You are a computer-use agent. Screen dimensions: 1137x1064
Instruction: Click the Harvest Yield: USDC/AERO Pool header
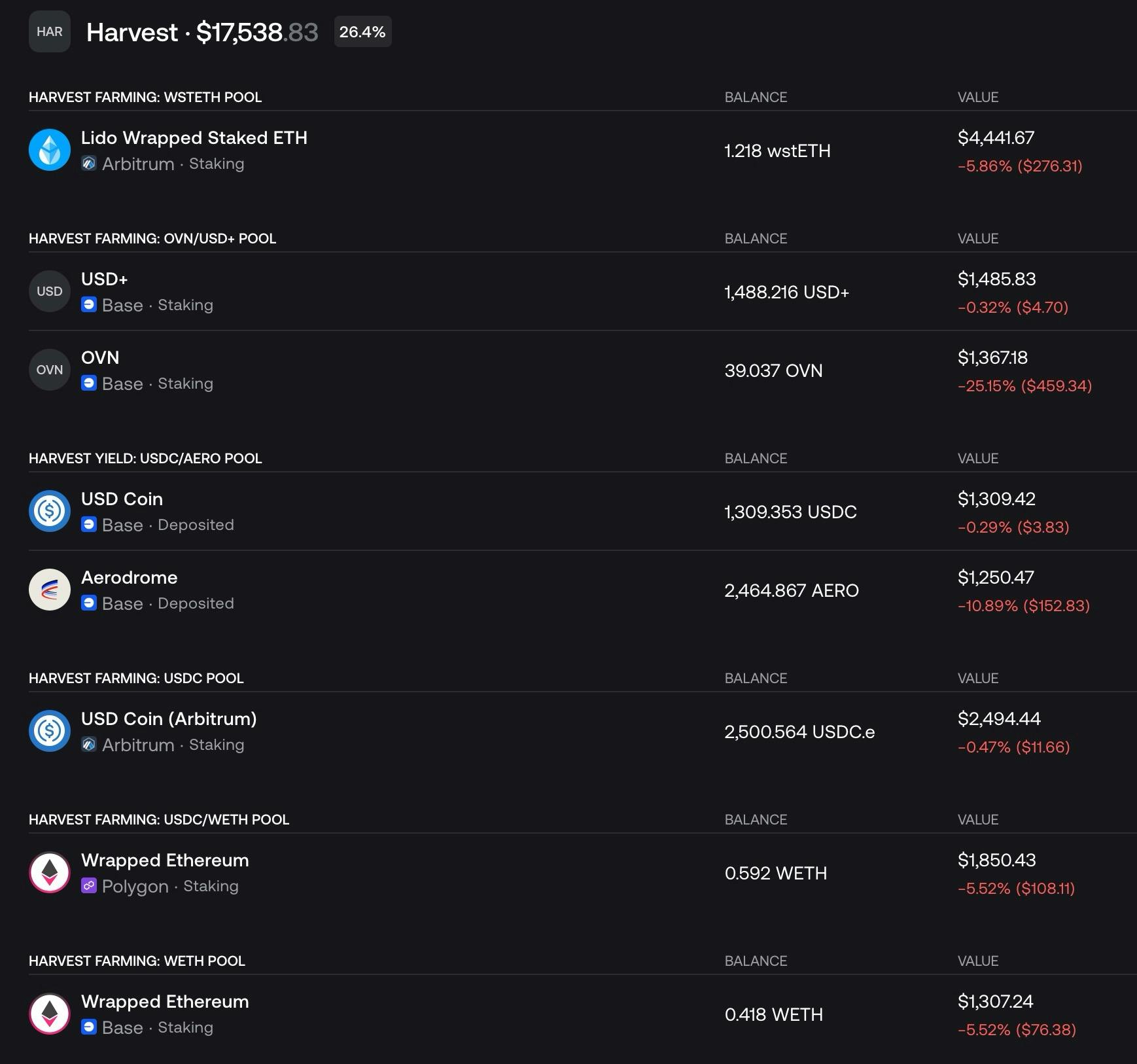point(145,458)
